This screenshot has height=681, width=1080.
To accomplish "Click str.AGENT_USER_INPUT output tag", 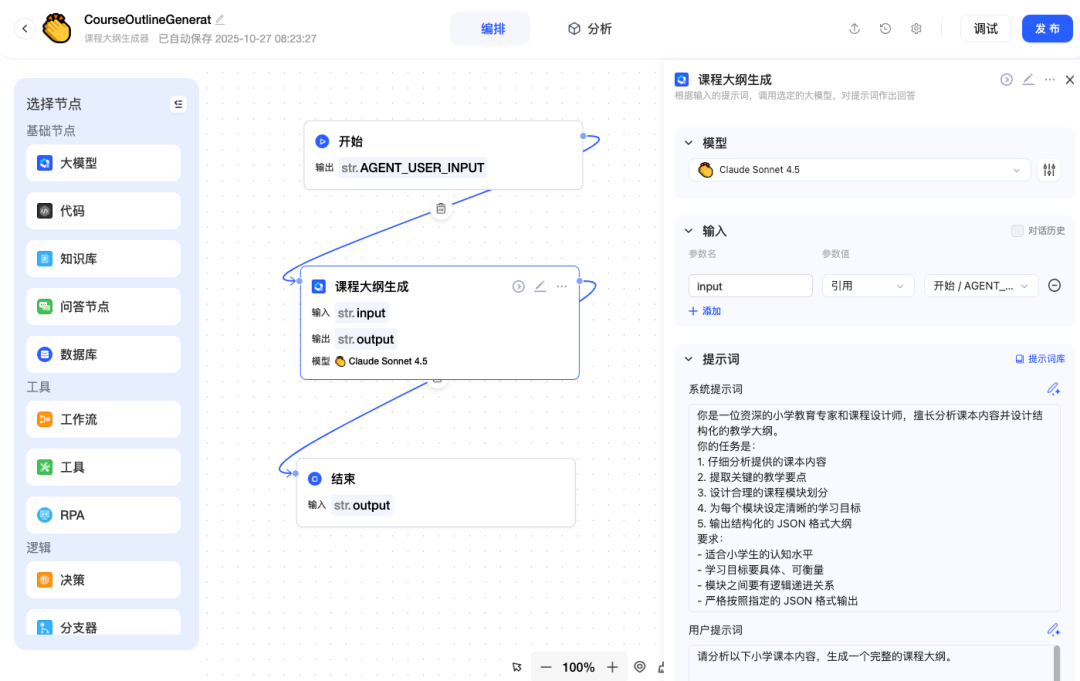I will pyautogui.click(x=413, y=168).
